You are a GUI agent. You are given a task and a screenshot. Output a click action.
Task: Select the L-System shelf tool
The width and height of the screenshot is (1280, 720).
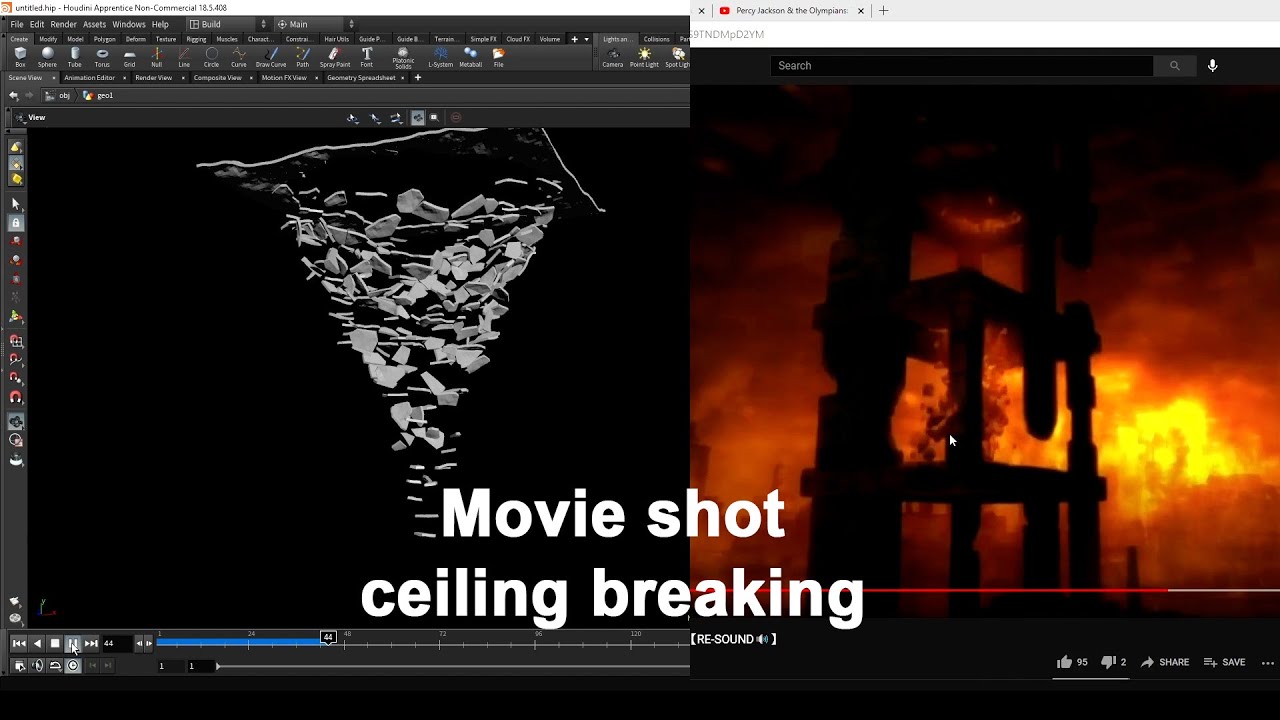tap(440, 57)
